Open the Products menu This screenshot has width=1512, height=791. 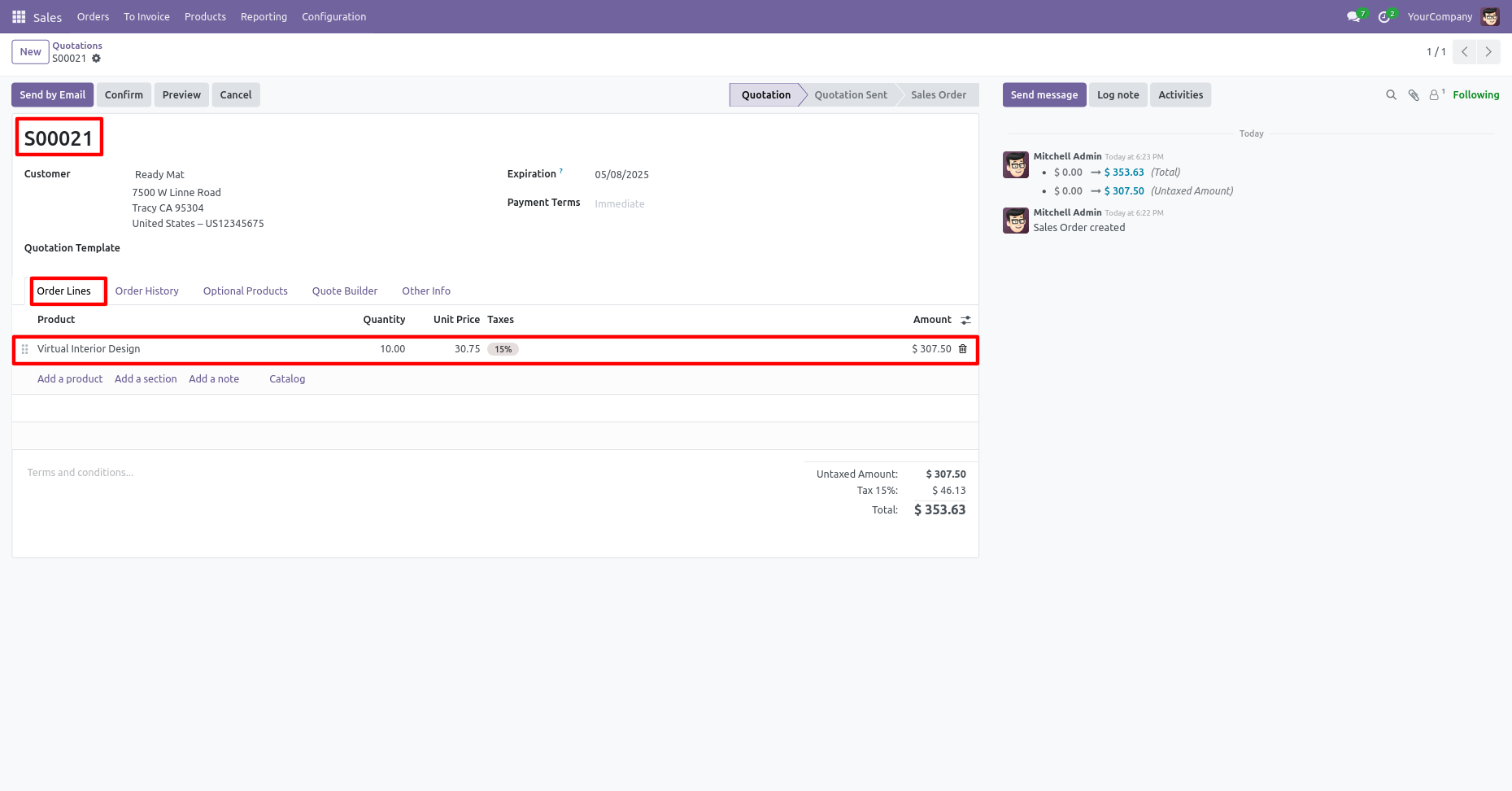click(x=205, y=16)
